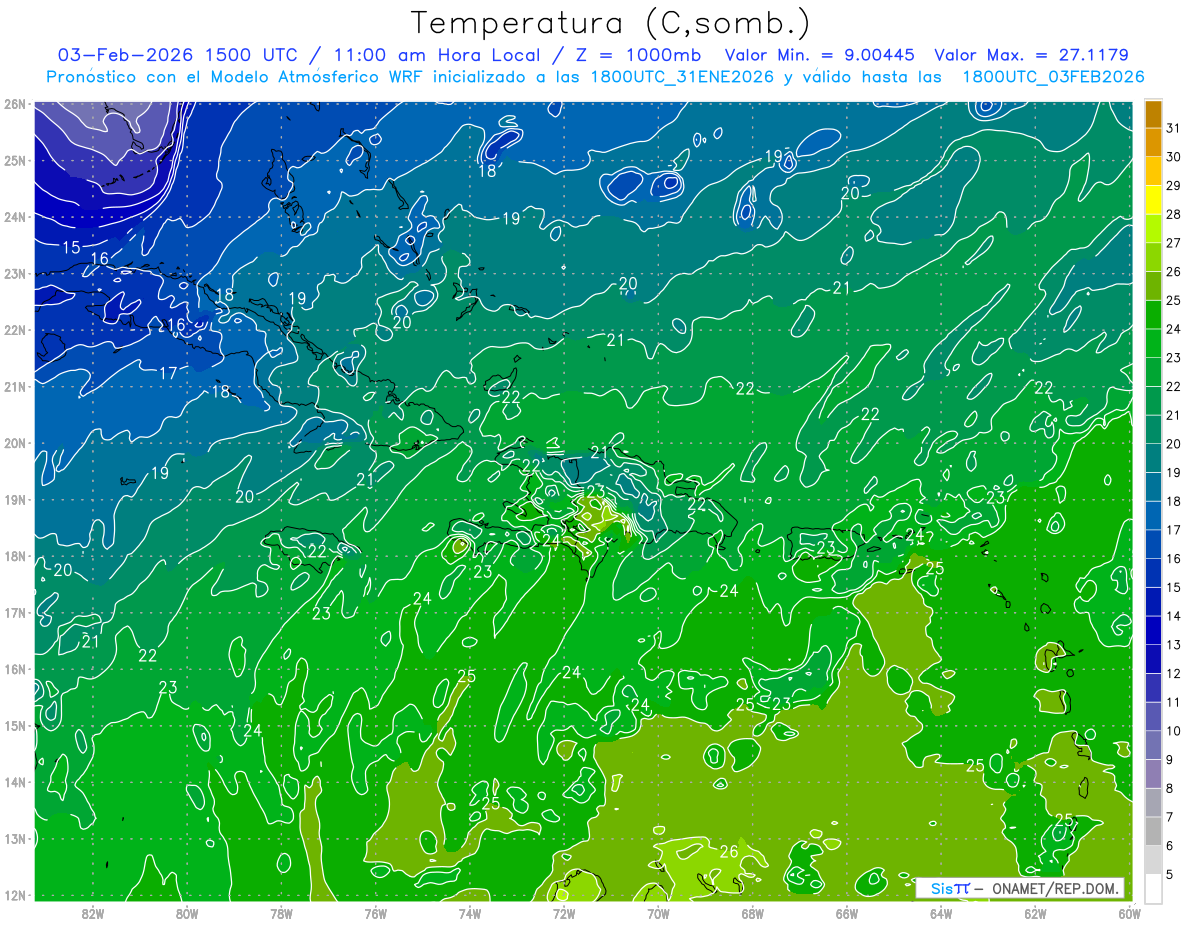Viewport: 1200px width, 927px height.
Task: Pick the yellow swatch between 28 and 29
Action: click(x=1153, y=200)
